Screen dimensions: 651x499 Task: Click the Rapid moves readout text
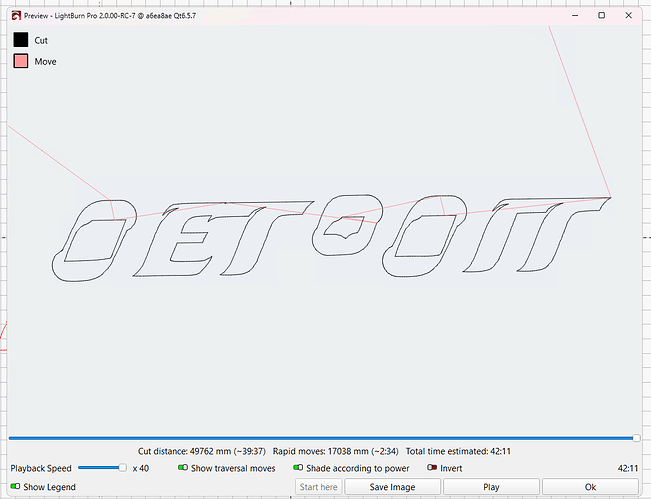click(335, 451)
